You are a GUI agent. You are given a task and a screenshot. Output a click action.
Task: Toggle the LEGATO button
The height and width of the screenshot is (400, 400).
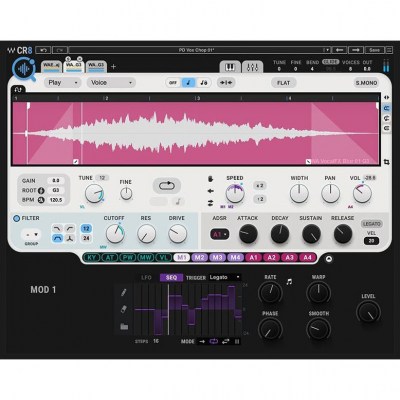pyautogui.click(x=372, y=224)
